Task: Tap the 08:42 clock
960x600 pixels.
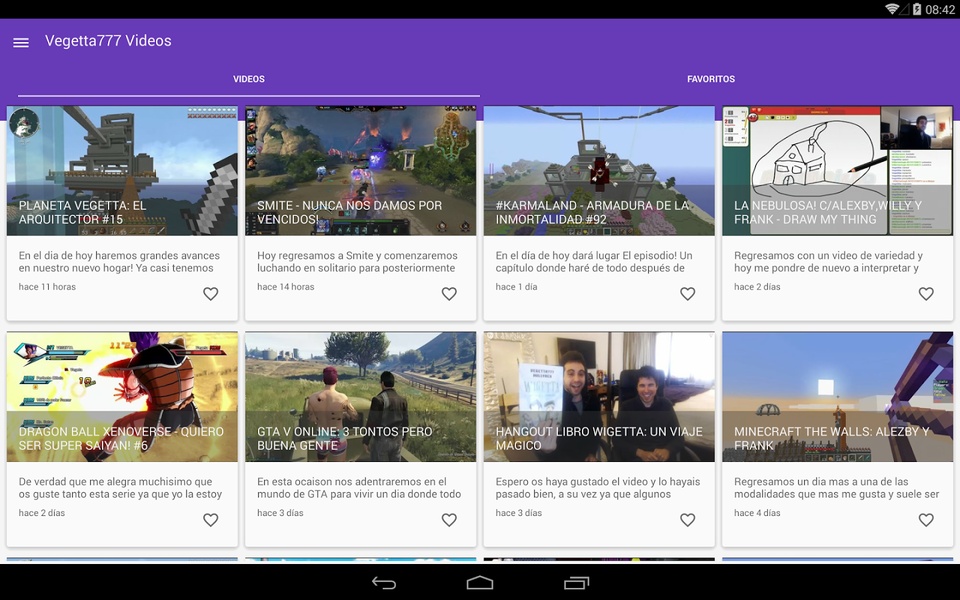Action: (x=940, y=9)
